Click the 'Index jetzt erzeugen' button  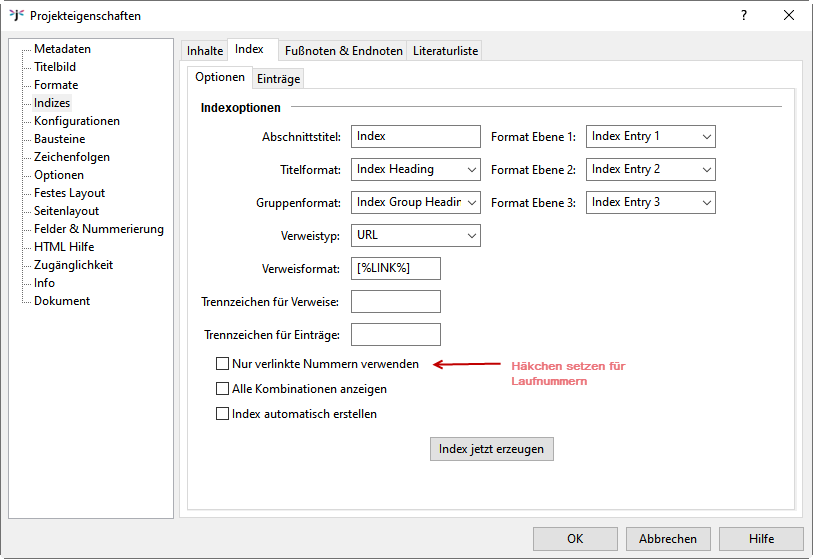click(x=491, y=449)
